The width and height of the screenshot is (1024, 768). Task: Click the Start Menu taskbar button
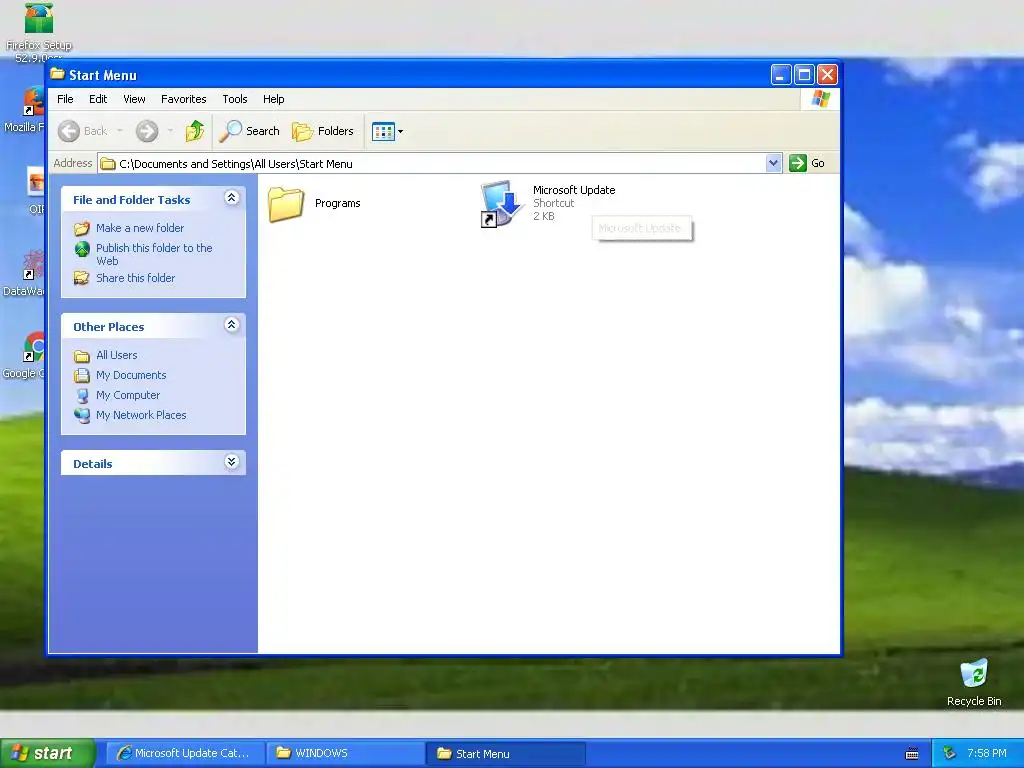pos(505,754)
